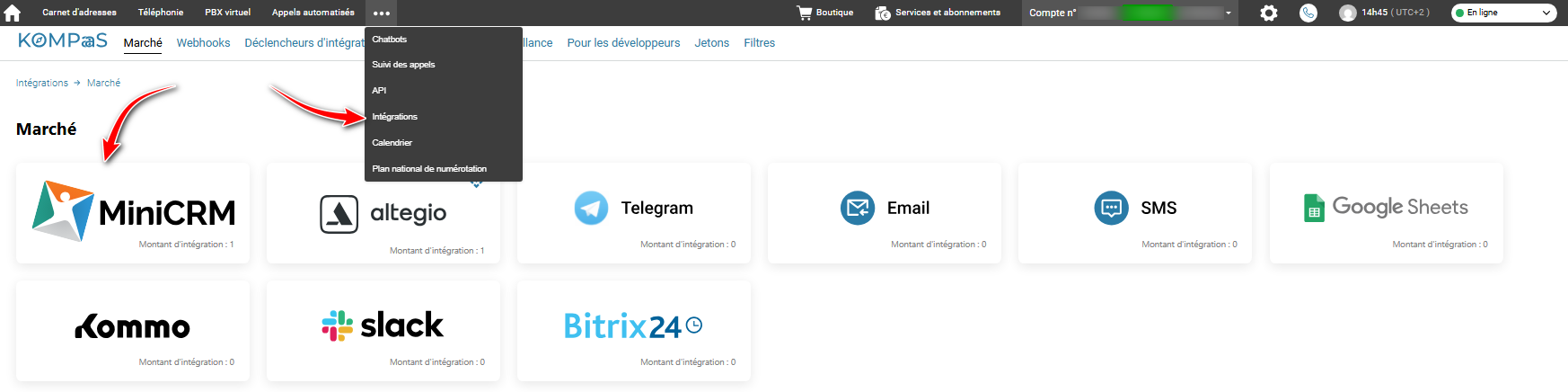Click the Telegram paper-plane icon
The image size is (1568, 392).
[x=591, y=208]
